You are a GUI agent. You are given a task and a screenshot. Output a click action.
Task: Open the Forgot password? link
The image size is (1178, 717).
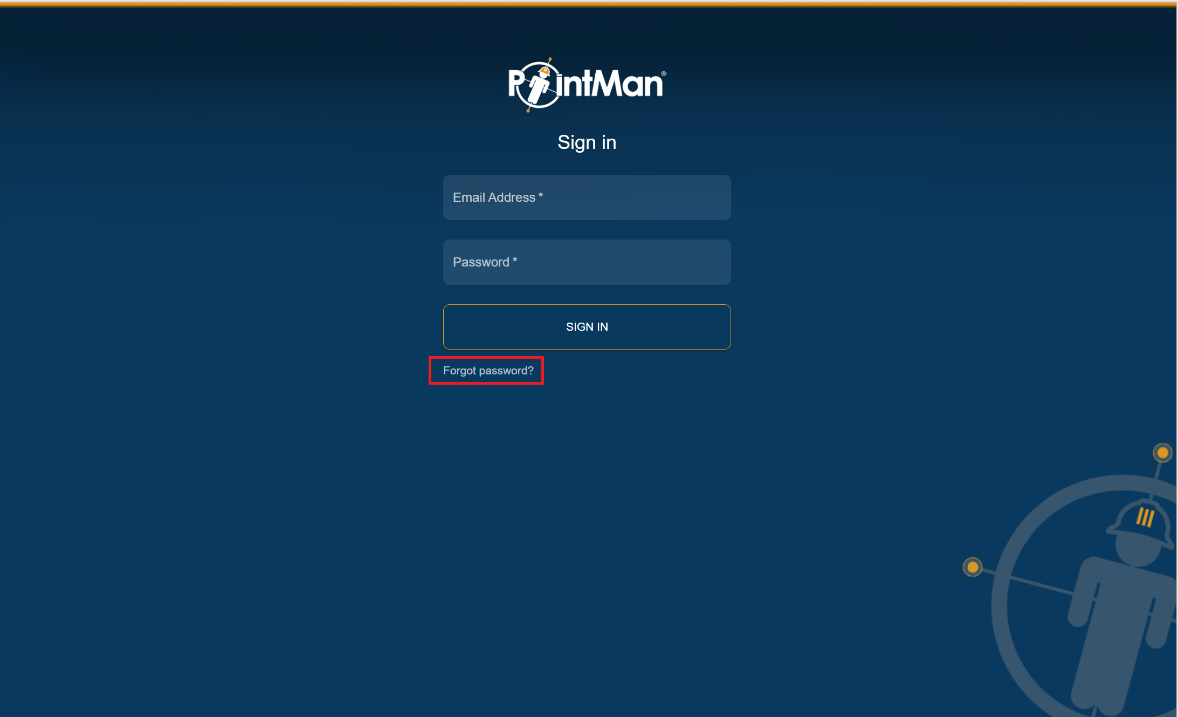[488, 371]
